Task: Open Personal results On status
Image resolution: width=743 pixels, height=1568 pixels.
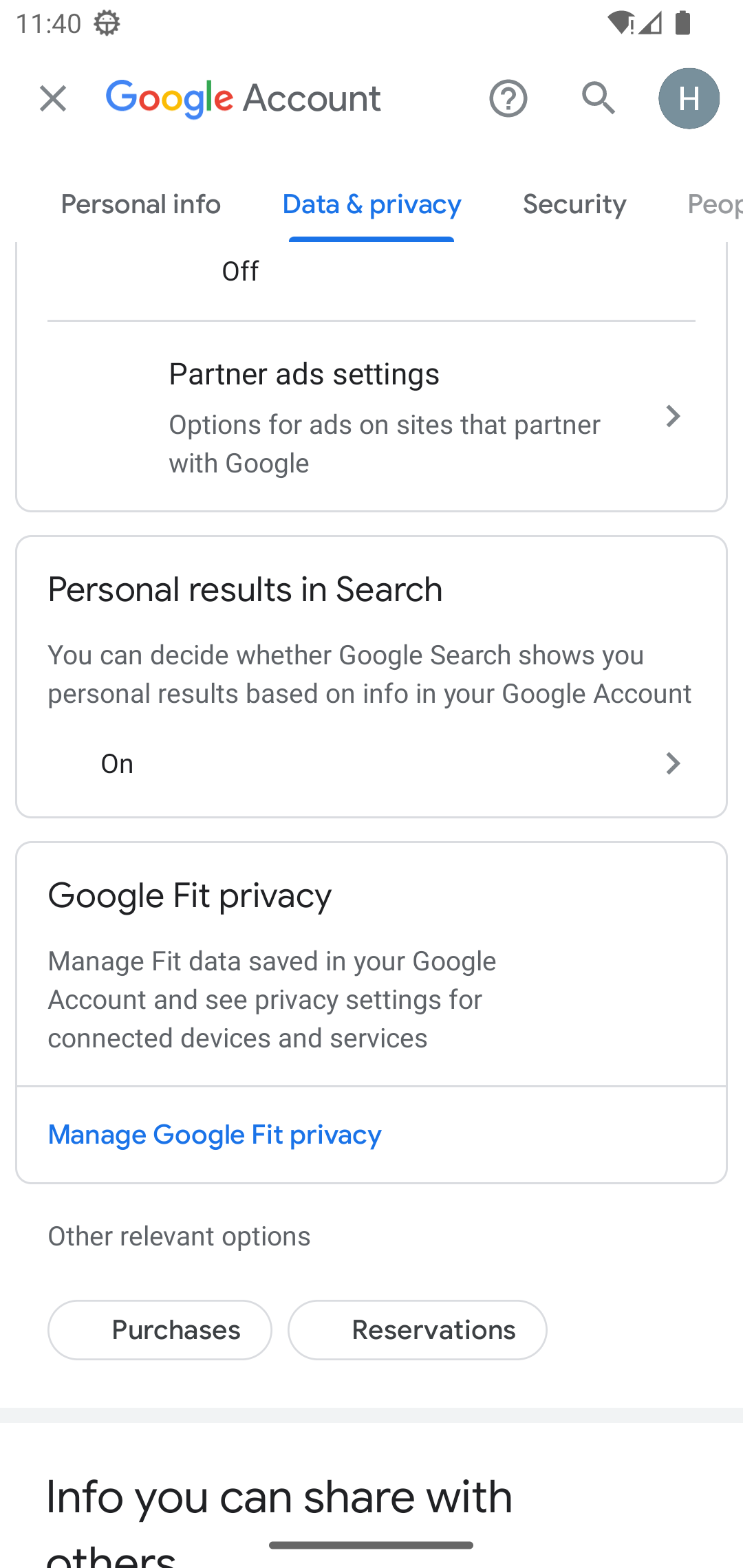Action: [117, 763]
